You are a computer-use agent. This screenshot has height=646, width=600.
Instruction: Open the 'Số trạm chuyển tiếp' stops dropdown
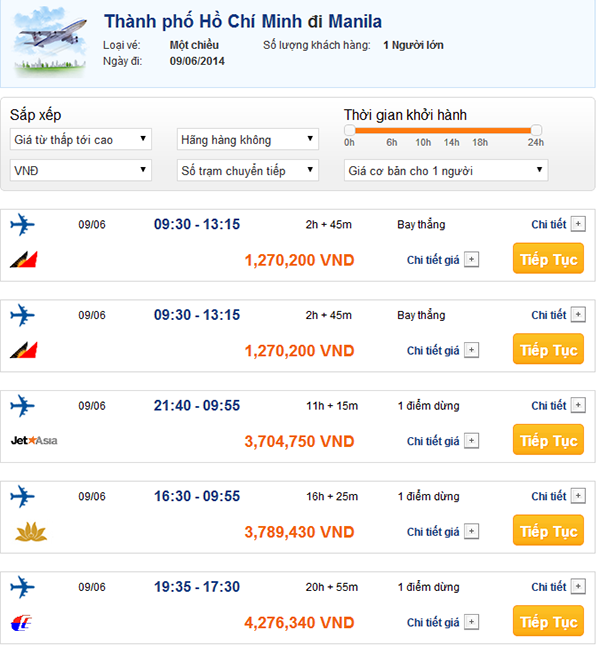pos(248,170)
